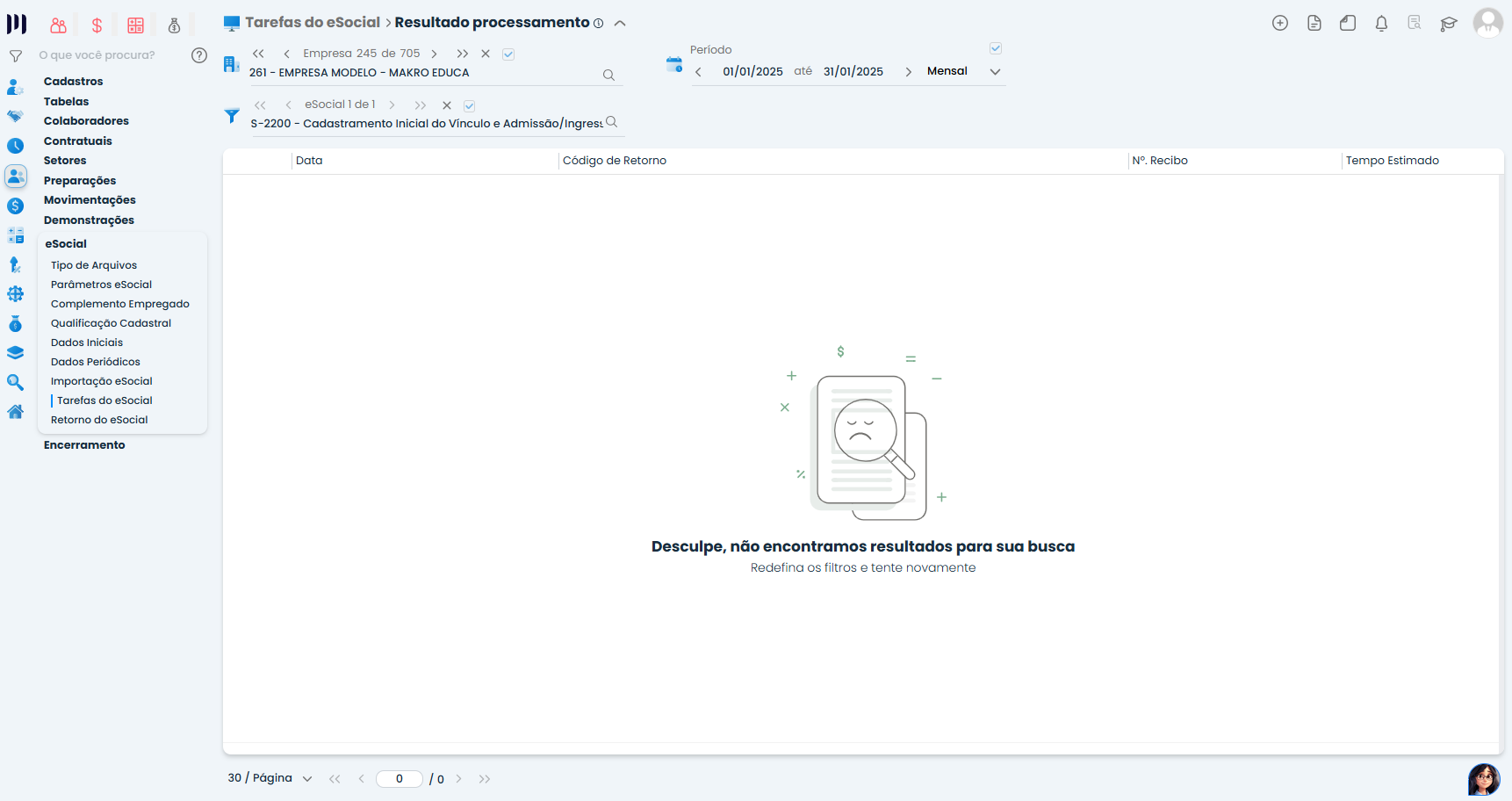The image size is (1512, 801).
Task: Click the calendar icon beside Período
Action: [674, 64]
